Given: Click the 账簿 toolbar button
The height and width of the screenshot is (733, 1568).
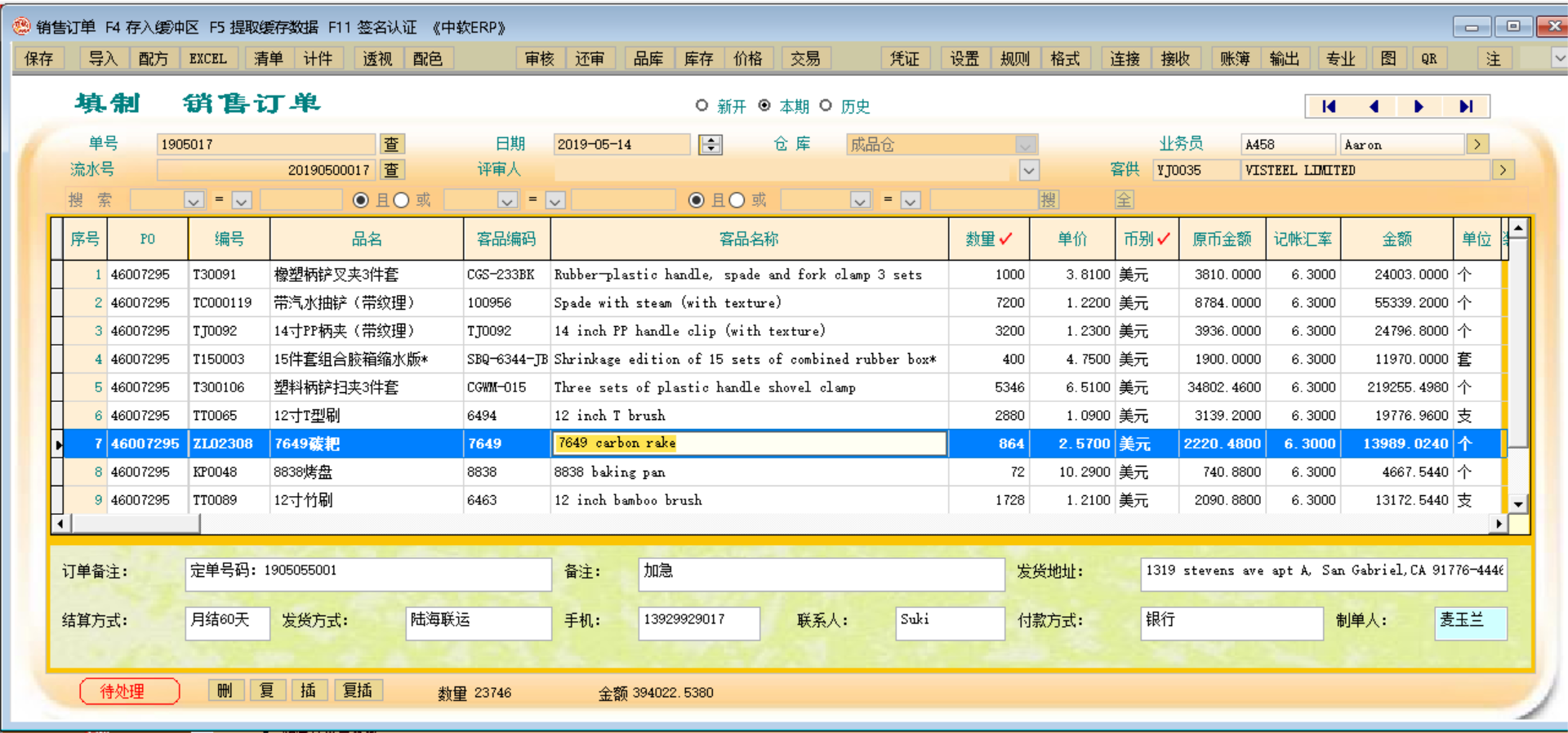Looking at the screenshot, I should [x=1235, y=59].
